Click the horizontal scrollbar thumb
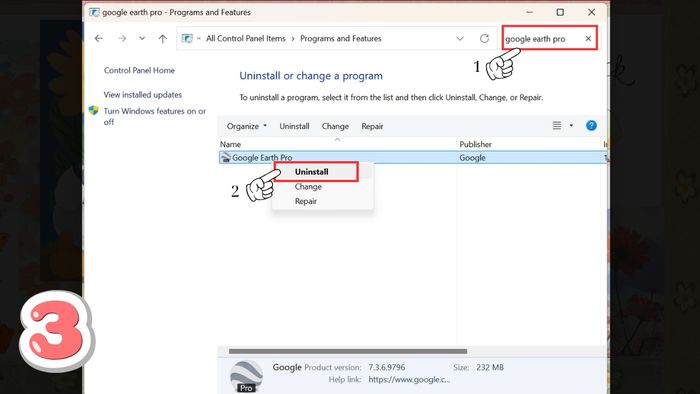This screenshot has width=700, height=394. [348, 351]
